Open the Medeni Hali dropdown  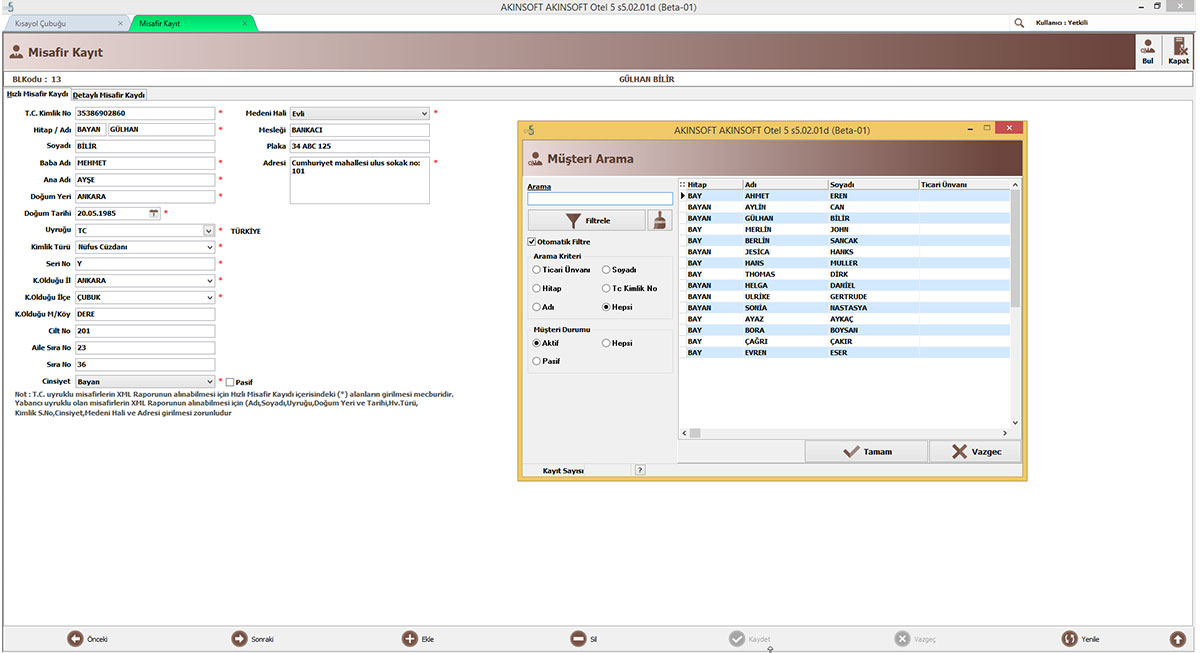(424, 114)
